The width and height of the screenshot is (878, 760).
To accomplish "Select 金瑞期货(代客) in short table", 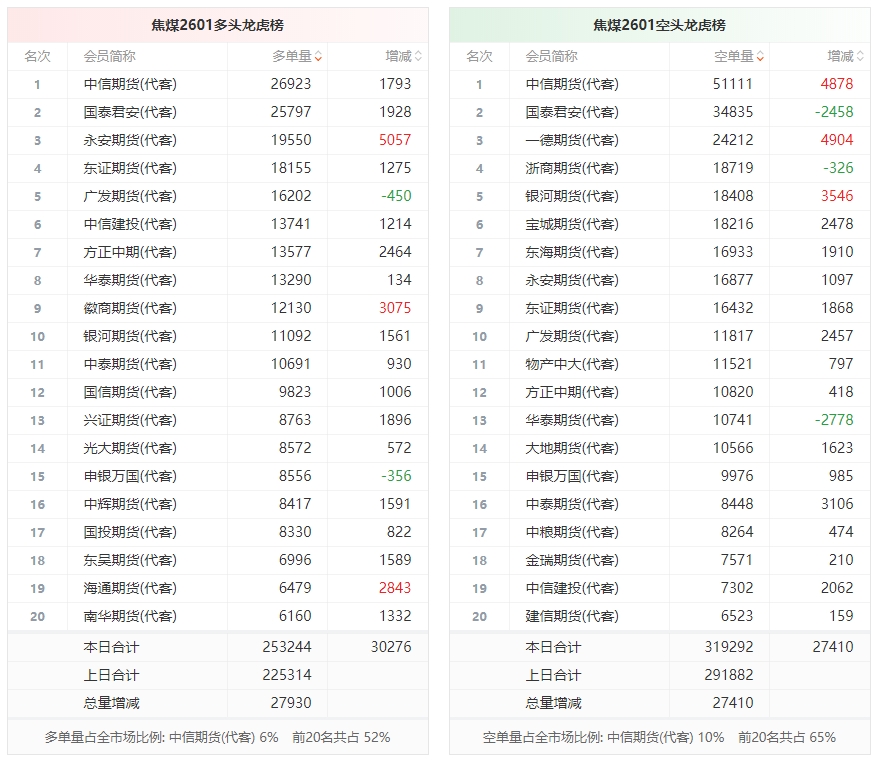I will tap(572, 560).
